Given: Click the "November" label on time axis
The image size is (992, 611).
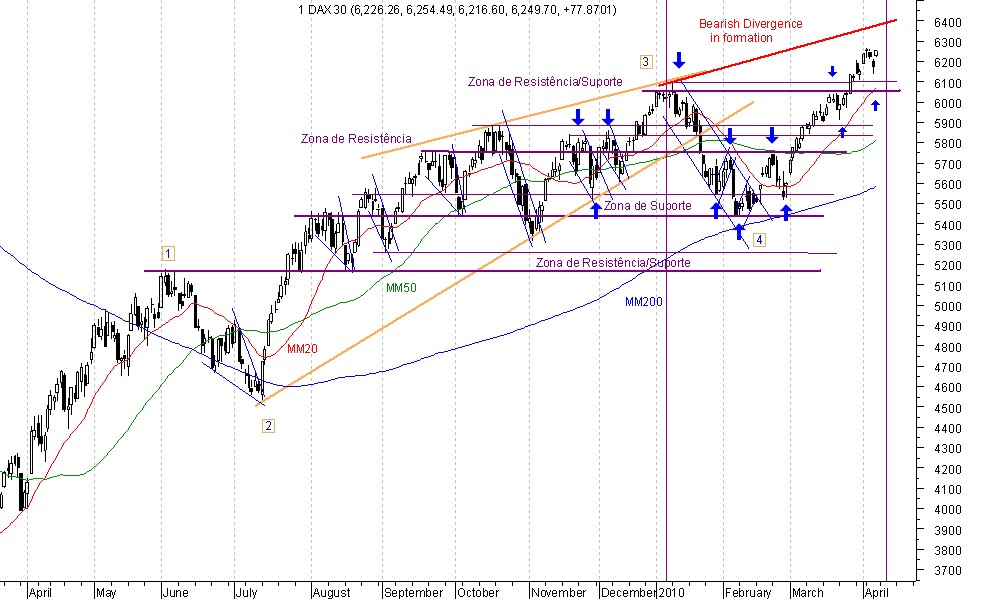Looking at the screenshot, I should (x=559, y=593).
